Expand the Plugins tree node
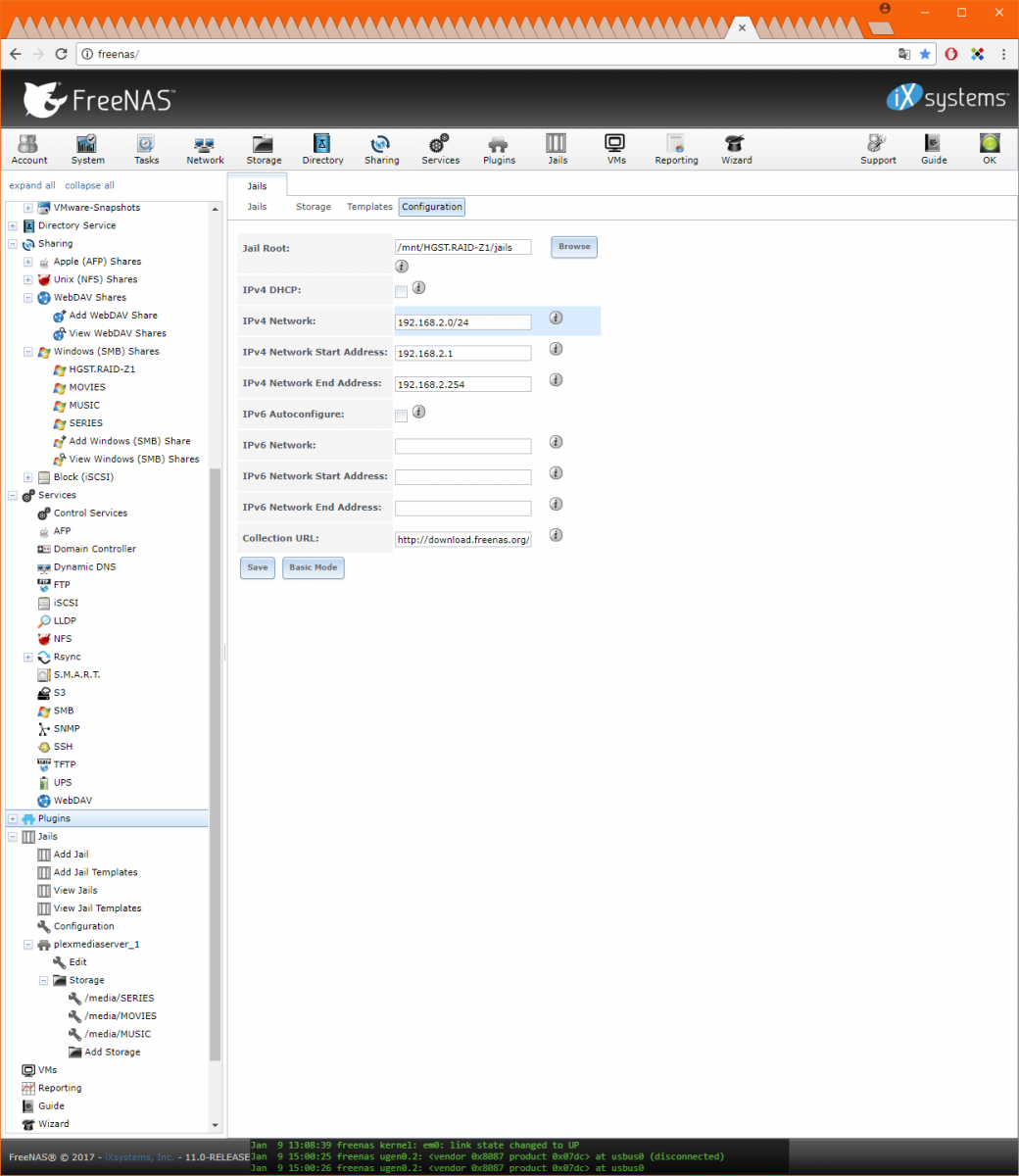 coord(13,818)
